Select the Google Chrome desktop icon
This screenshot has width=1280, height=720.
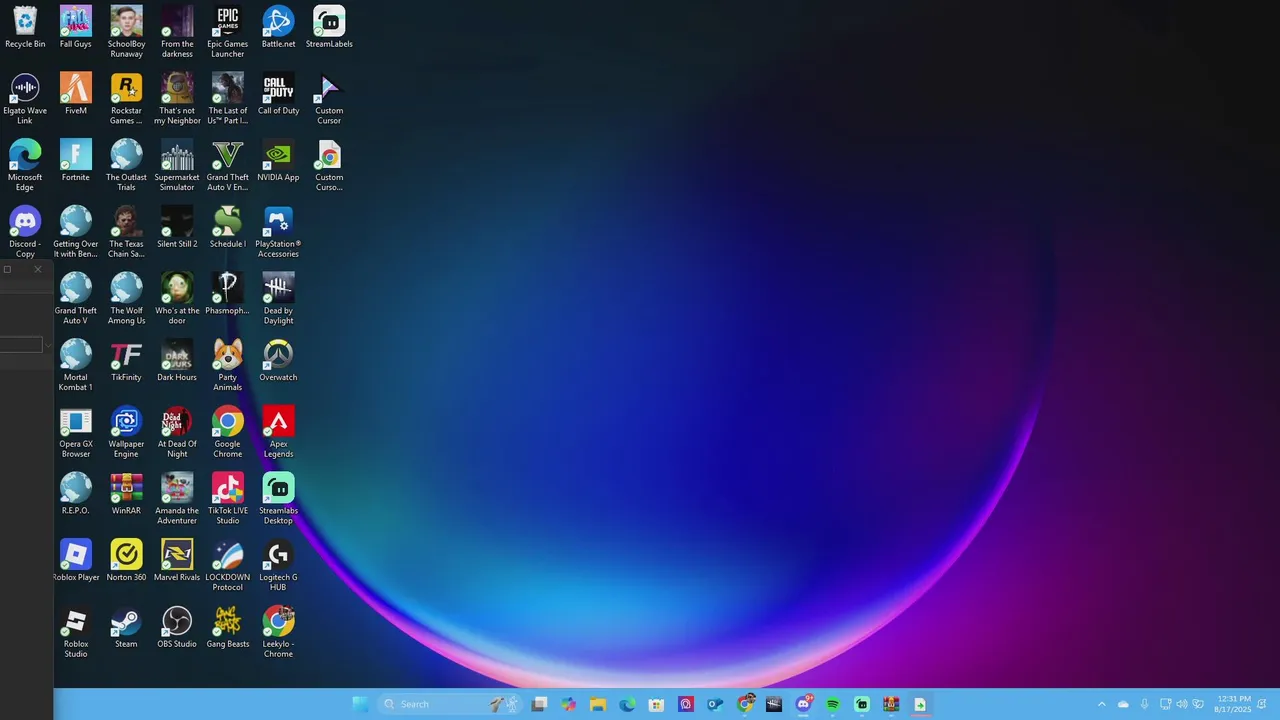coord(227,432)
